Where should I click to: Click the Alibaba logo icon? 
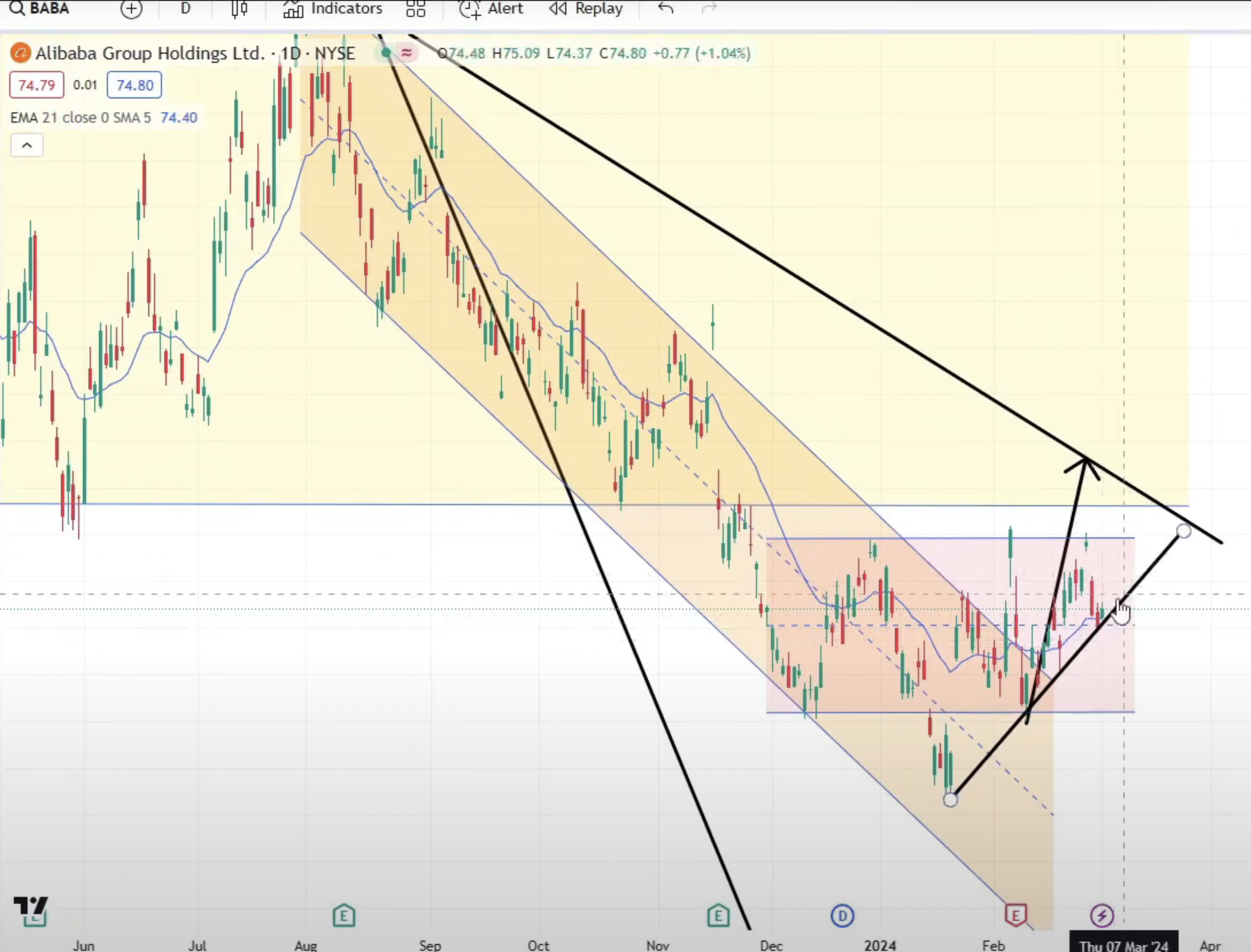20,53
